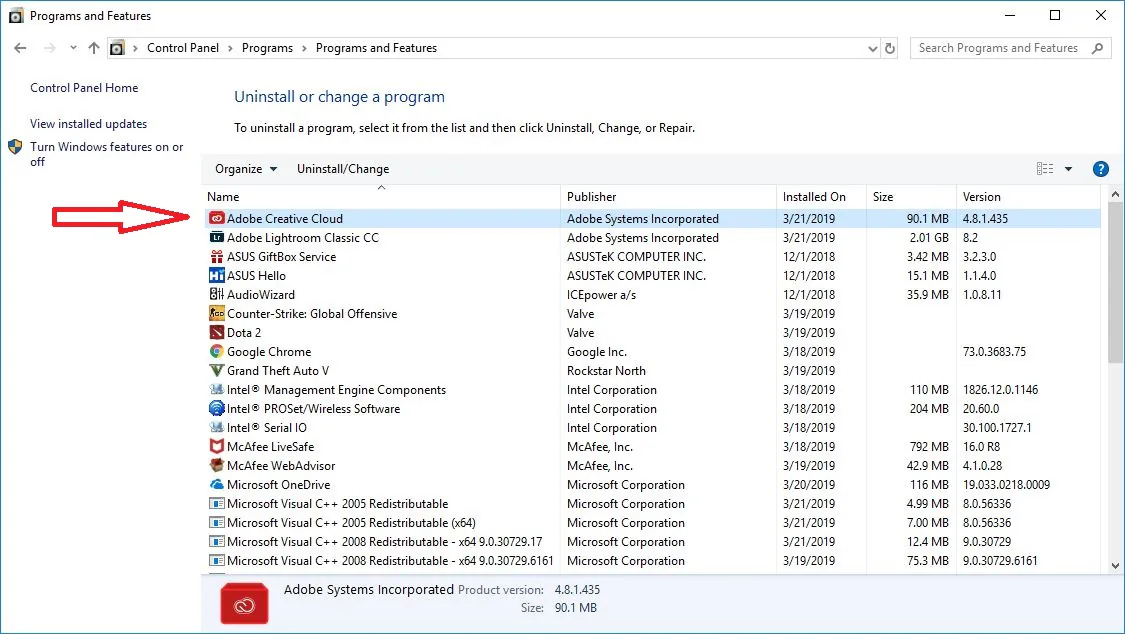Click the Programs and Features title bar icon
Image resolution: width=1125 pixels, height=634 pixels.
16,16
